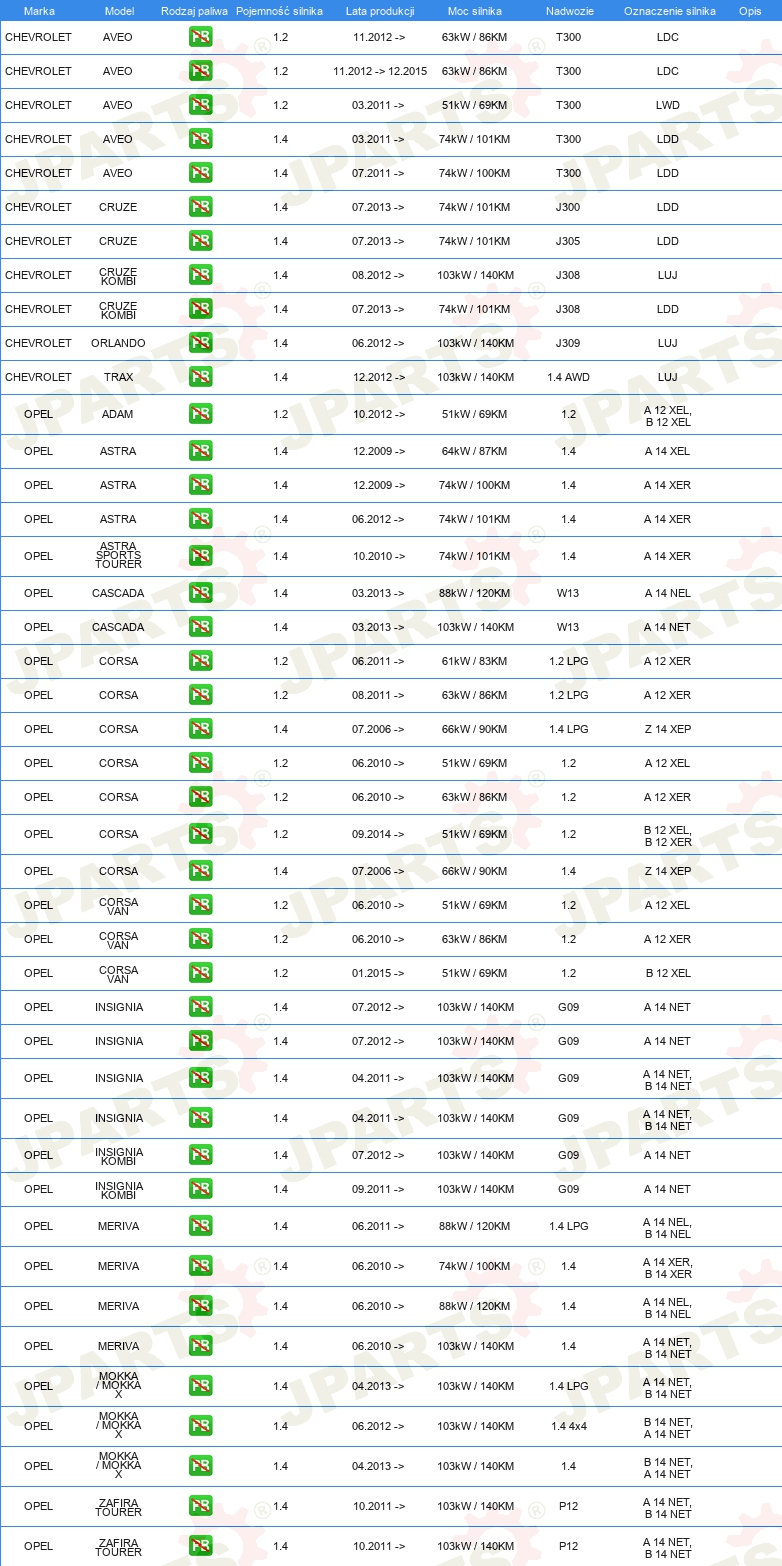
Task: Click the 09.2014 -> production date cell
Action: tap(379, 834)
